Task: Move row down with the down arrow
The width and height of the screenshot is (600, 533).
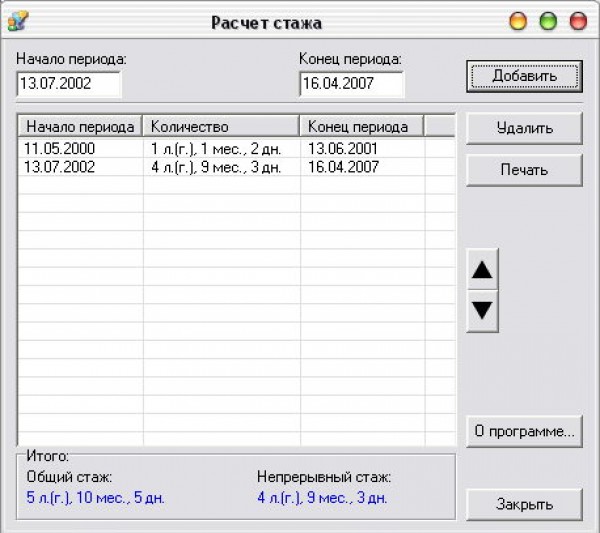Action: (x=482, y=311)
